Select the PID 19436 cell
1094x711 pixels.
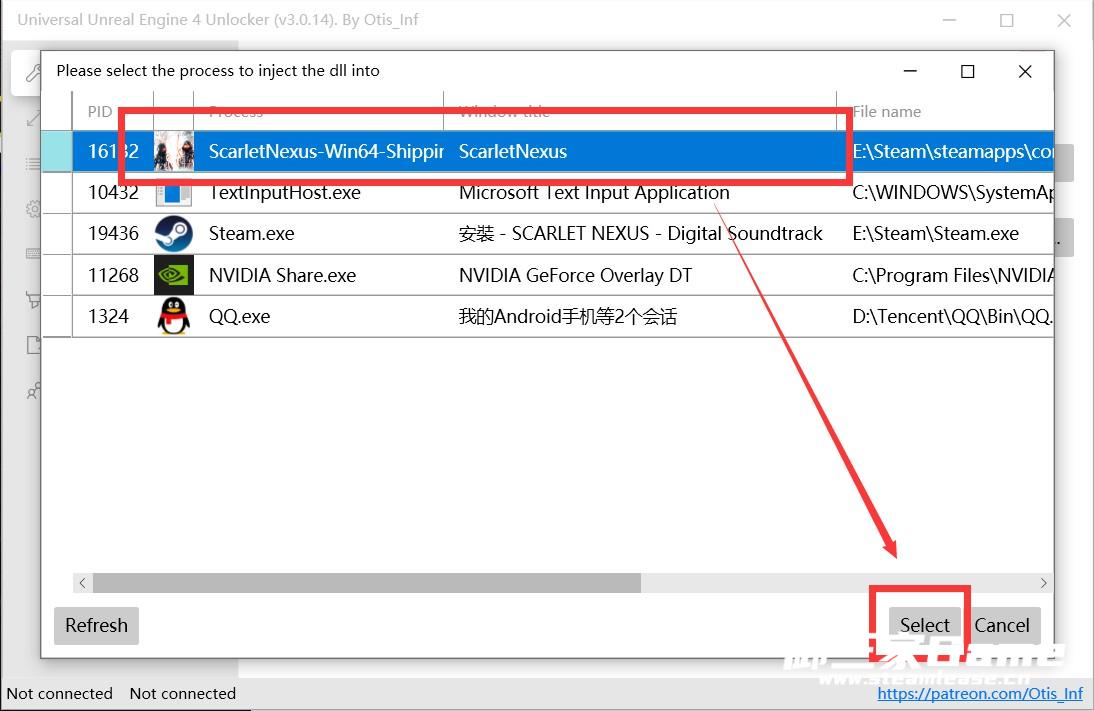pyautogui.click(x=113, y=234)
